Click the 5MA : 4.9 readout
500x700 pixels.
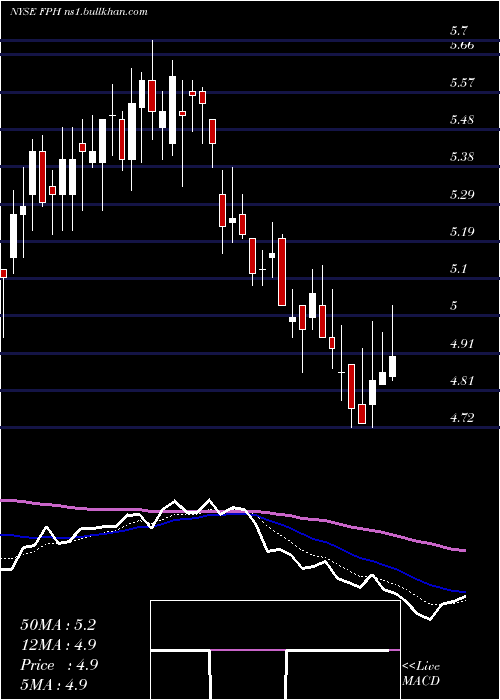click(x=54, y=684)
